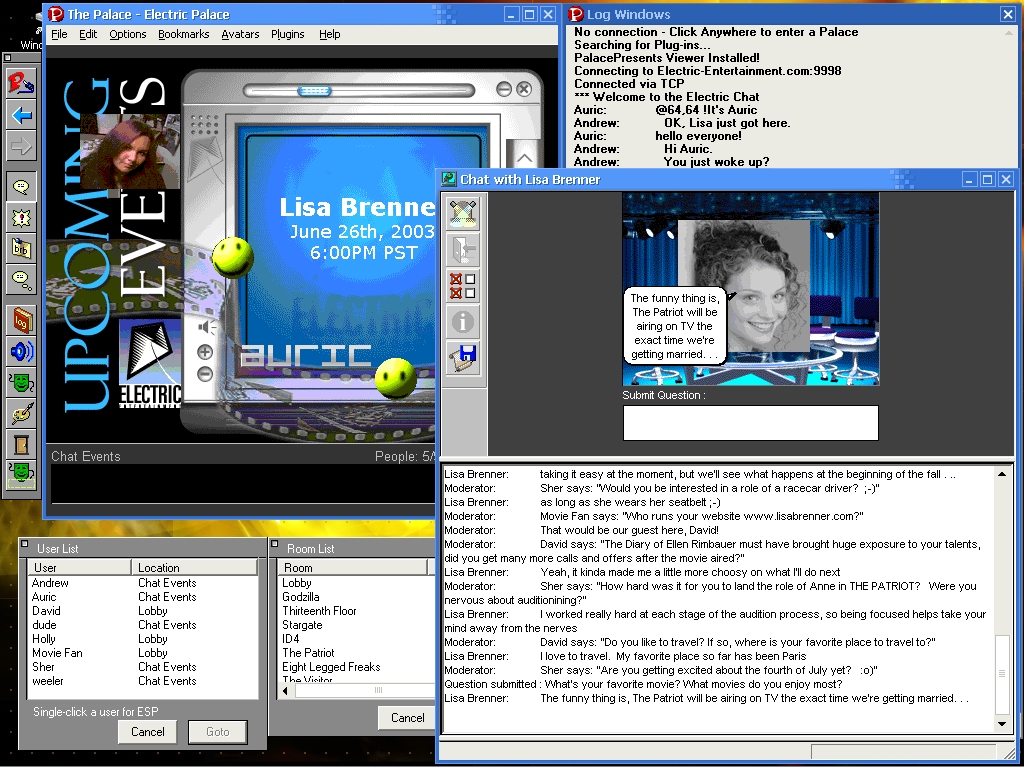Viewport: 1024px width, 768px height.
Task: Save chat log with floppy scroll icon
Action: pos(463,358)
